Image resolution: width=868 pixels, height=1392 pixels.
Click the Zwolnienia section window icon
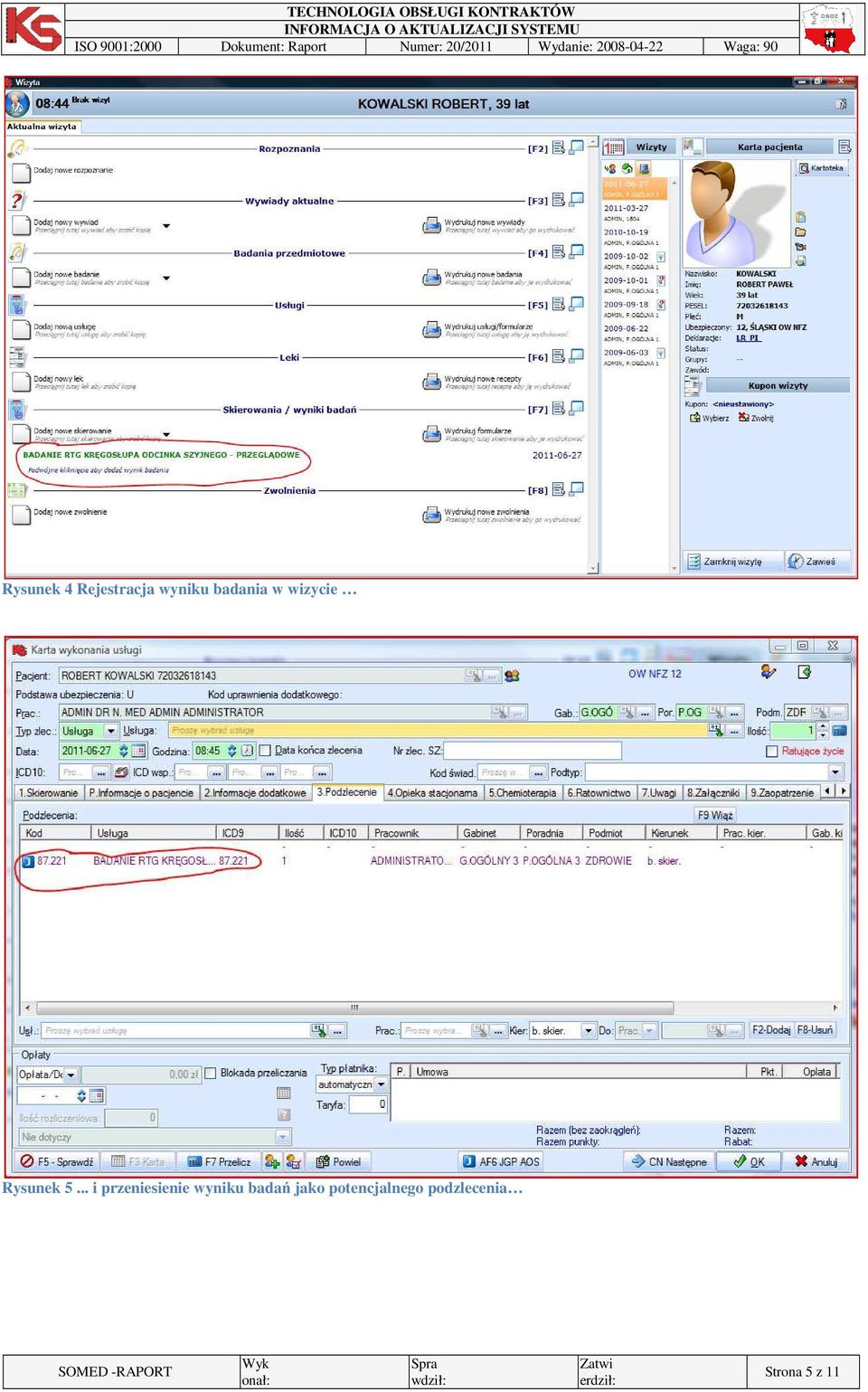[x=577, y=488]
